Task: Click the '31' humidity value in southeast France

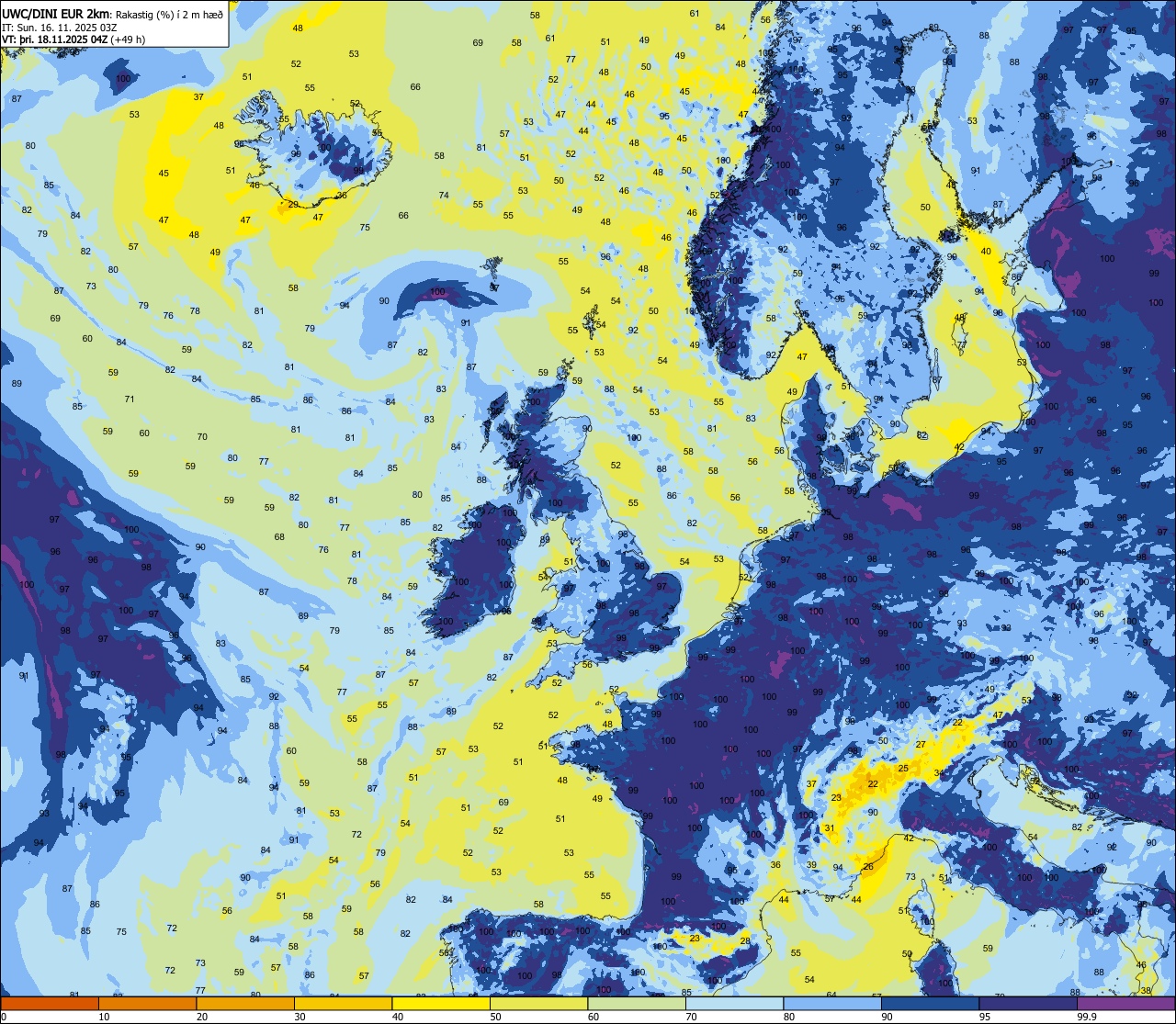Action: (829, 827)
